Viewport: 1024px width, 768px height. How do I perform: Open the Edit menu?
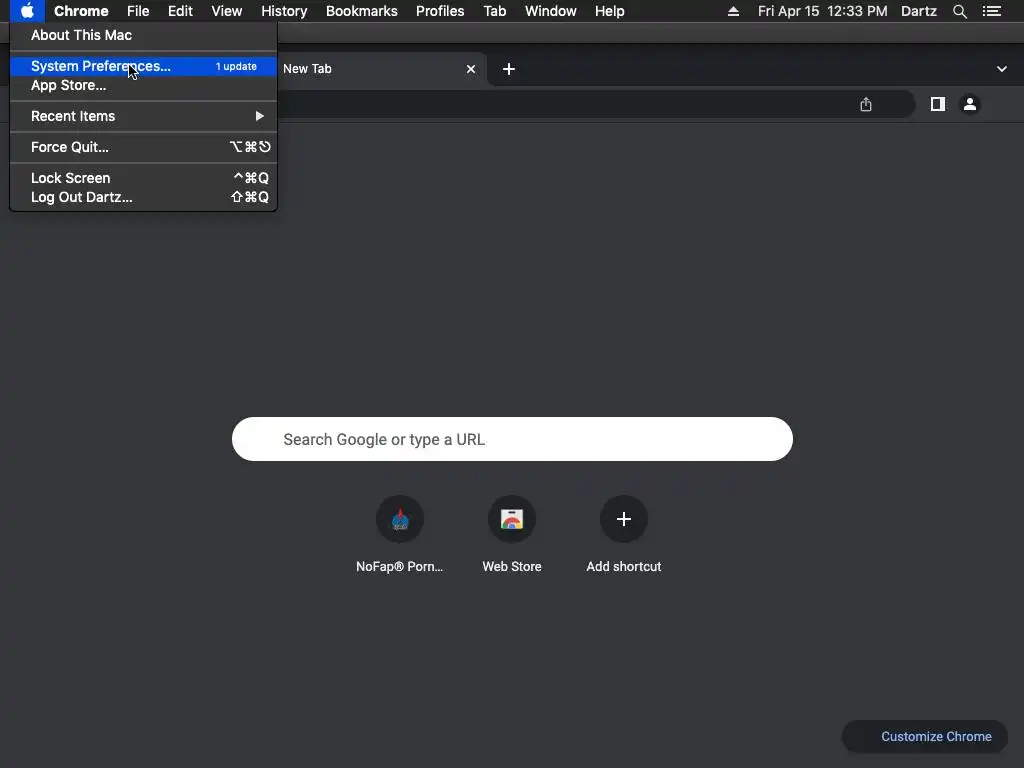(x=180, y=11)
